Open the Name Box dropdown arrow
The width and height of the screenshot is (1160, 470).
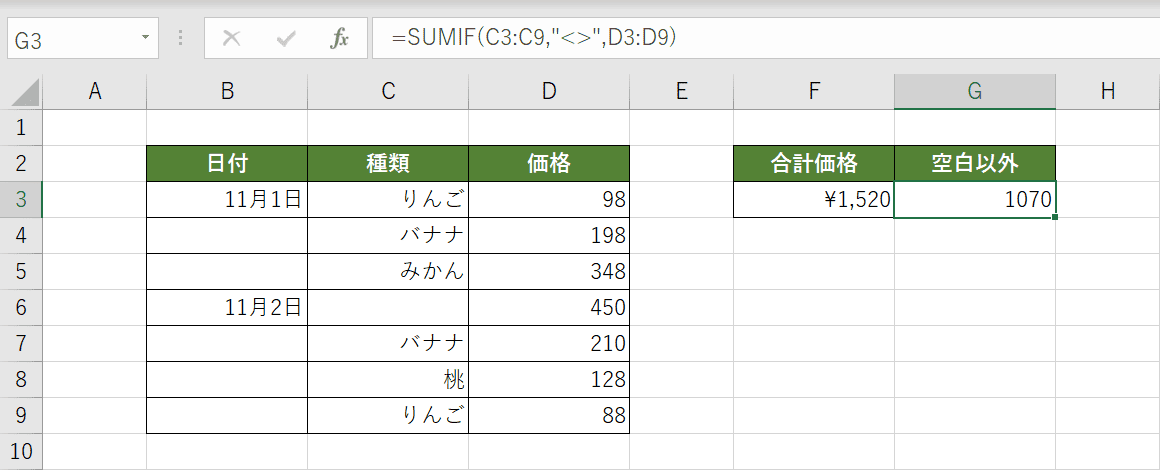click(x=144, y=38)
